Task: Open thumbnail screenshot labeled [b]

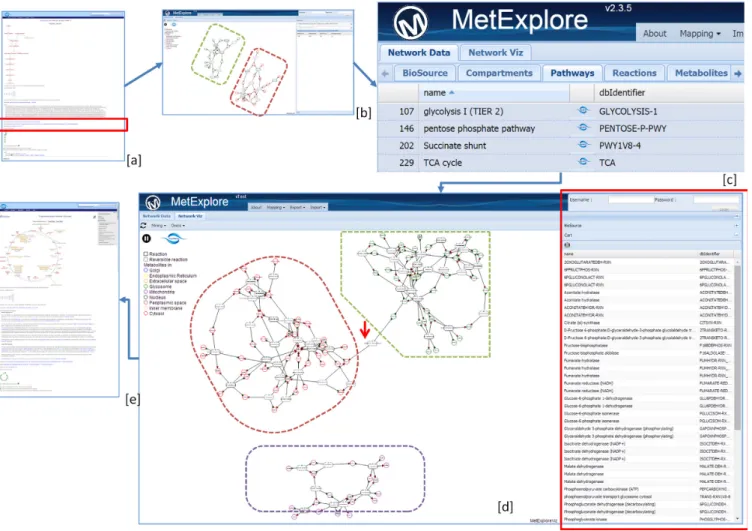Action: click(x=258, y=62)
